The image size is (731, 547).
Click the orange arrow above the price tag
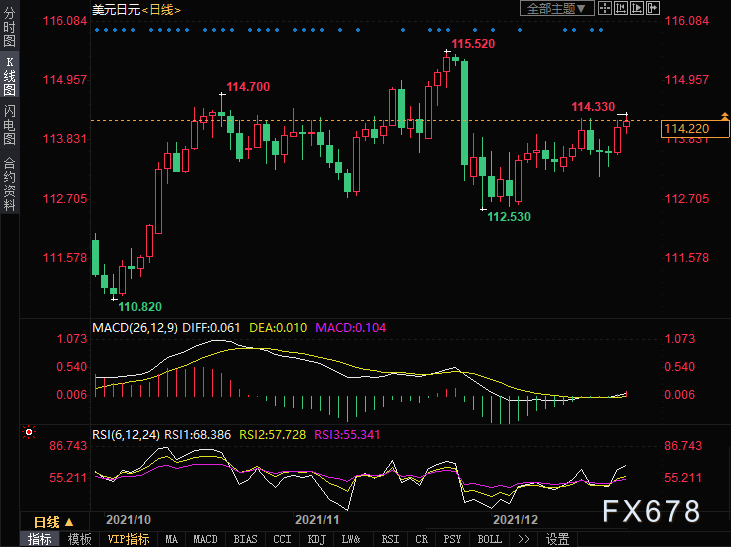point(724,115)
